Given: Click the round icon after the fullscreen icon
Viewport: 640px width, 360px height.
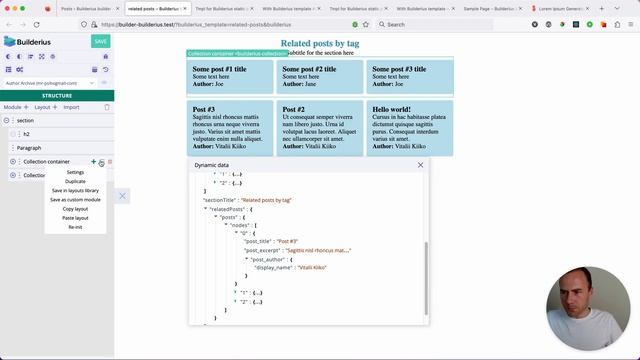Looking at the screenshot, I should pos(53,56).
